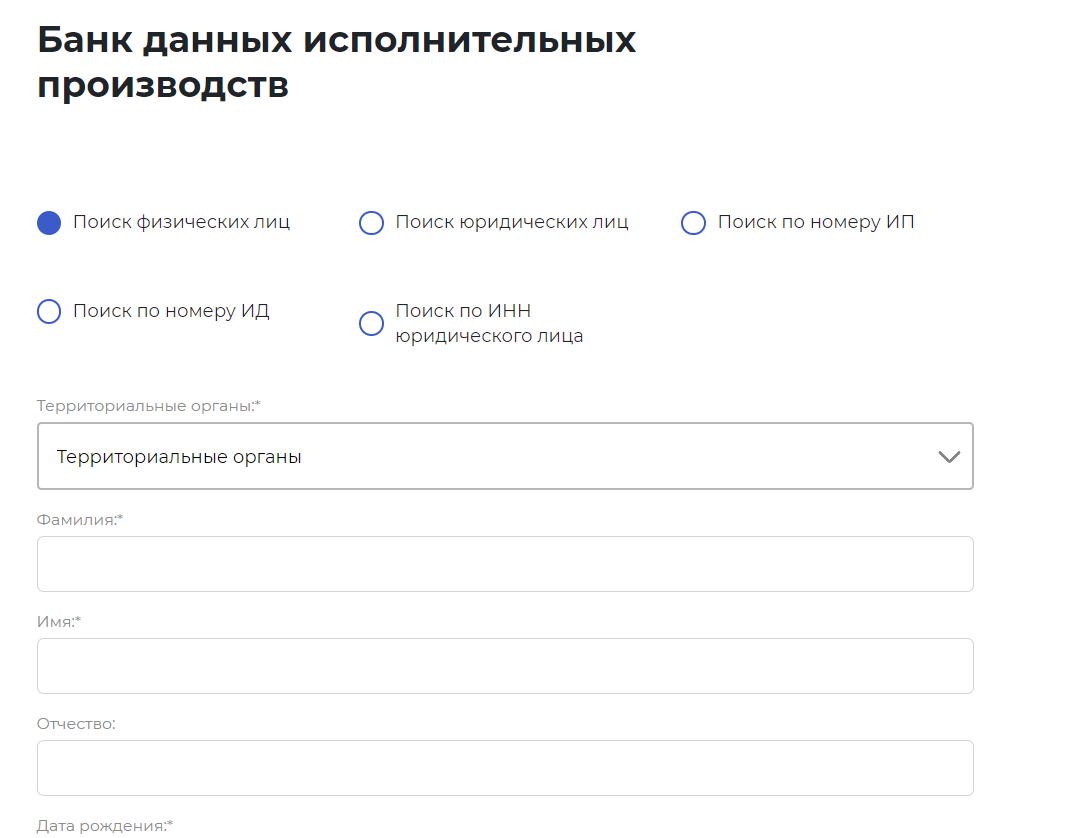Click into the 'Имя' text field

(505, 666)
